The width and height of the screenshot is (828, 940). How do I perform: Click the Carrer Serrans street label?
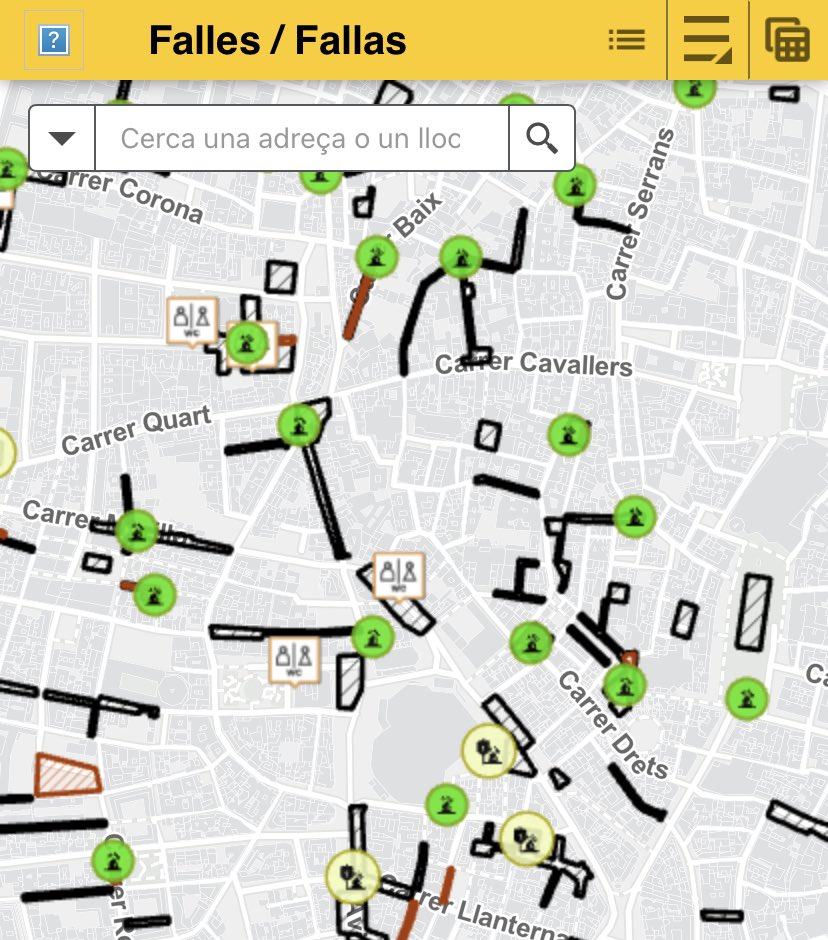[639, 214]
